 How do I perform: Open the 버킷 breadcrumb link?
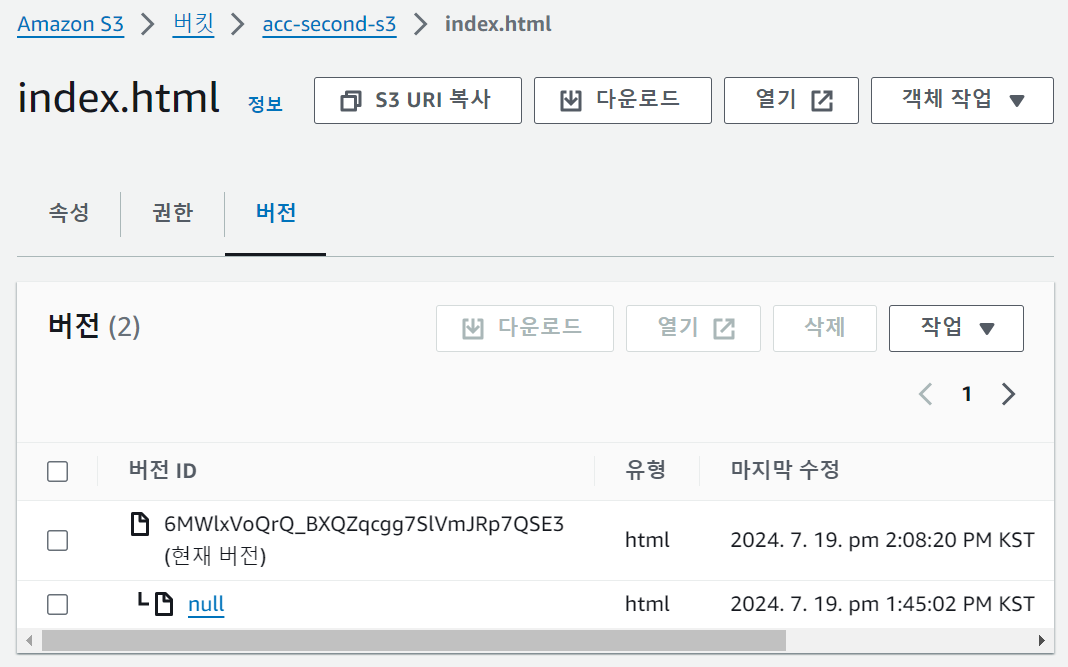click(x=193, y=24)
